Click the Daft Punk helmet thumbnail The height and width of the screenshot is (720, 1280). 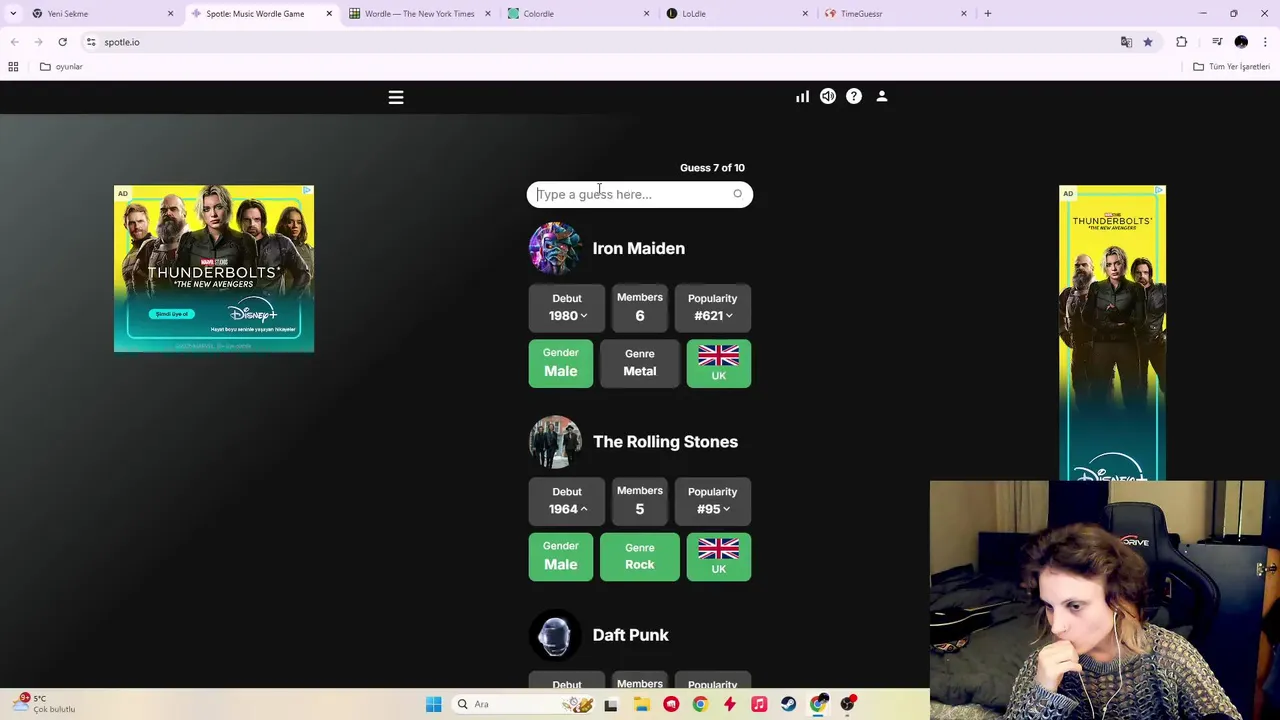tap(555, 635)
